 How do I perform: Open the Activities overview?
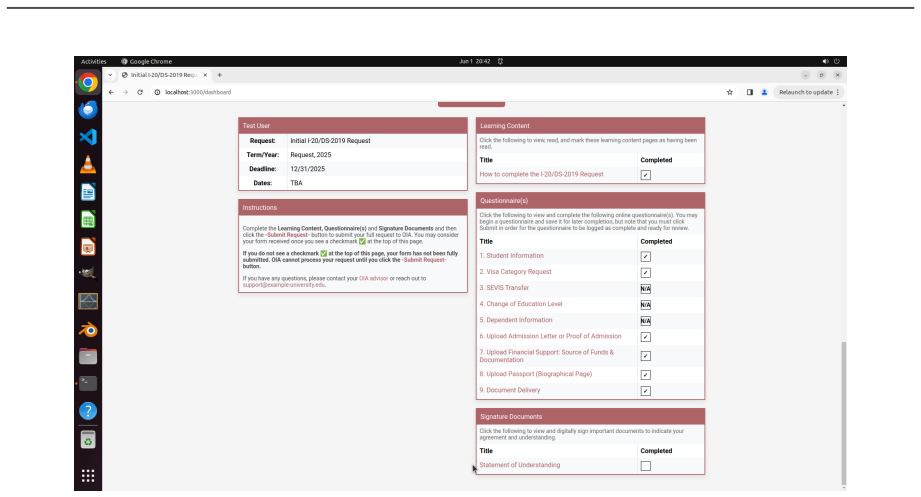pos(93,61)
